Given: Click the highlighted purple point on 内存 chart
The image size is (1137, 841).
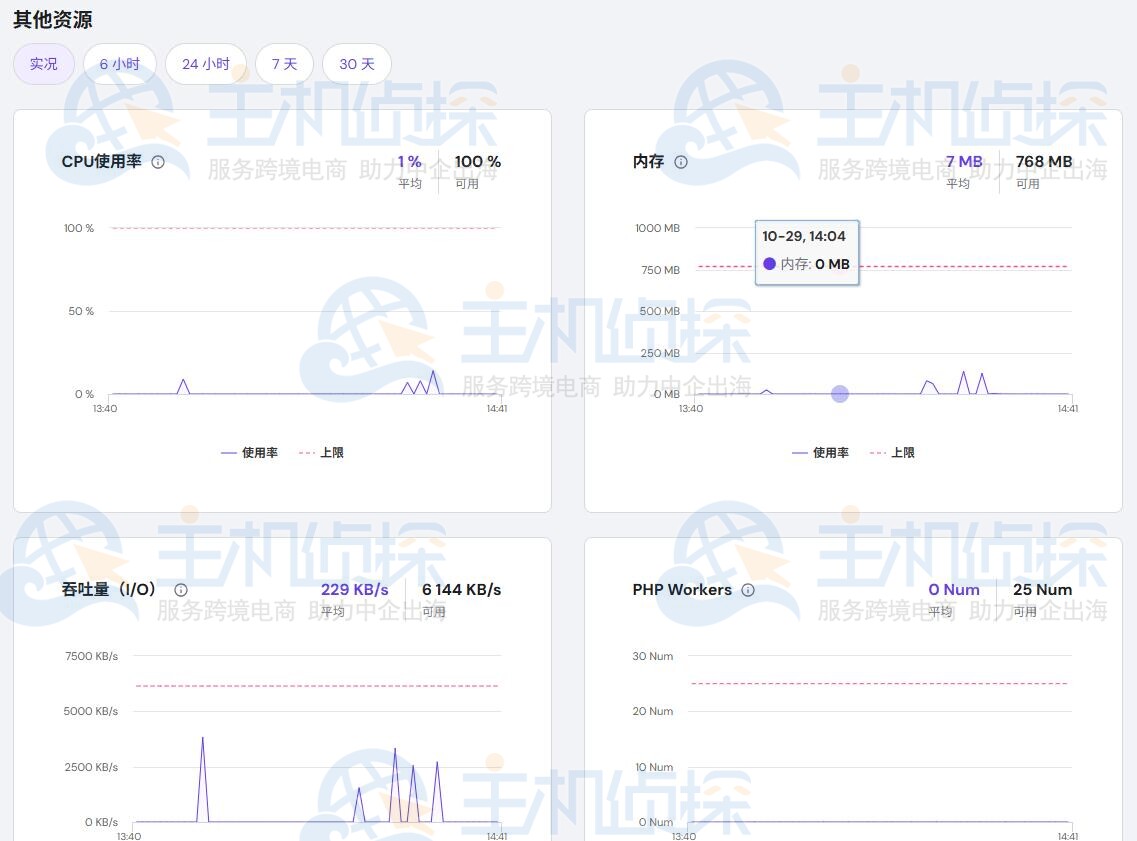Looking at the screenshot, I should tap(840, 394).
